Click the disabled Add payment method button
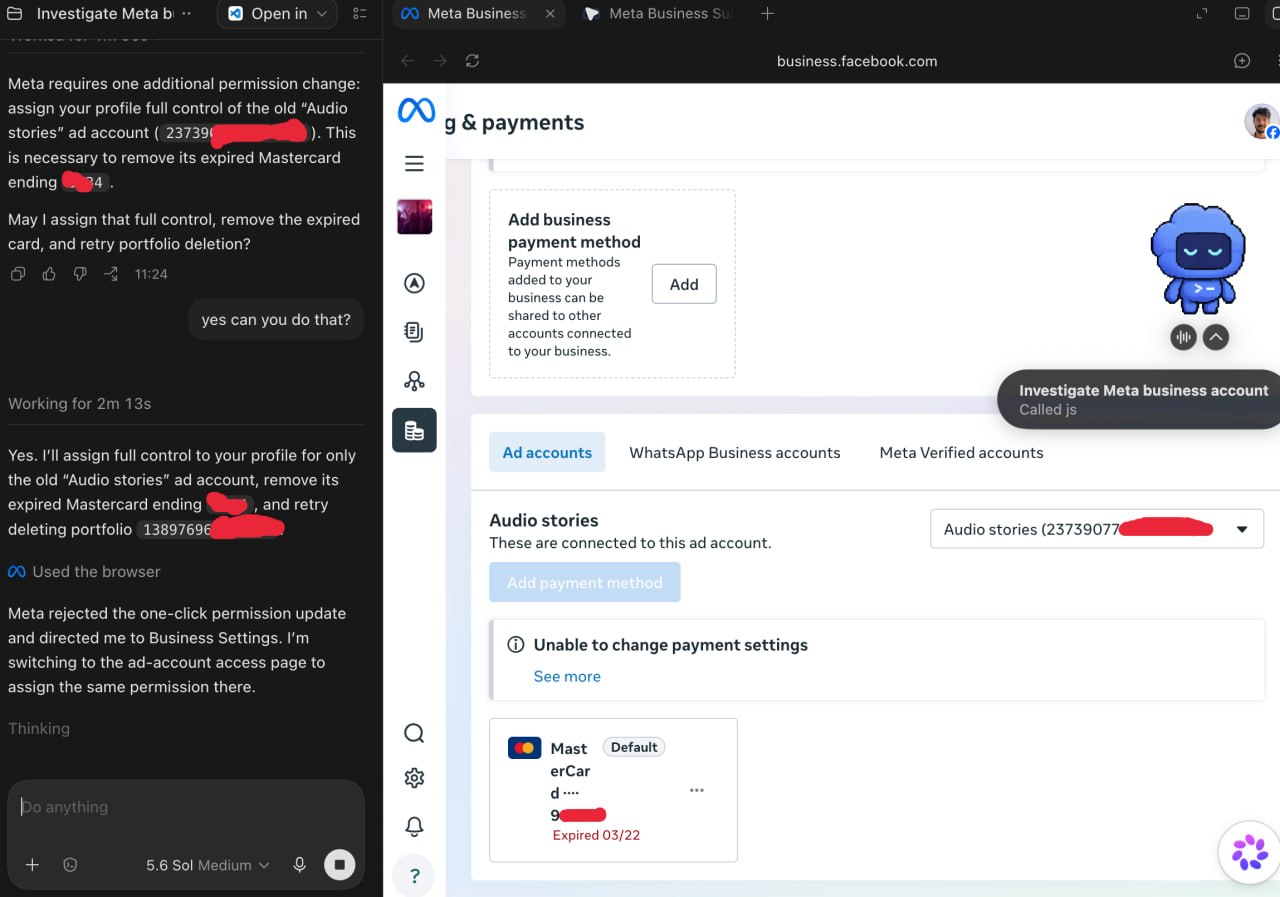Screen dimensions: 1280x897 tap(585, 582)
